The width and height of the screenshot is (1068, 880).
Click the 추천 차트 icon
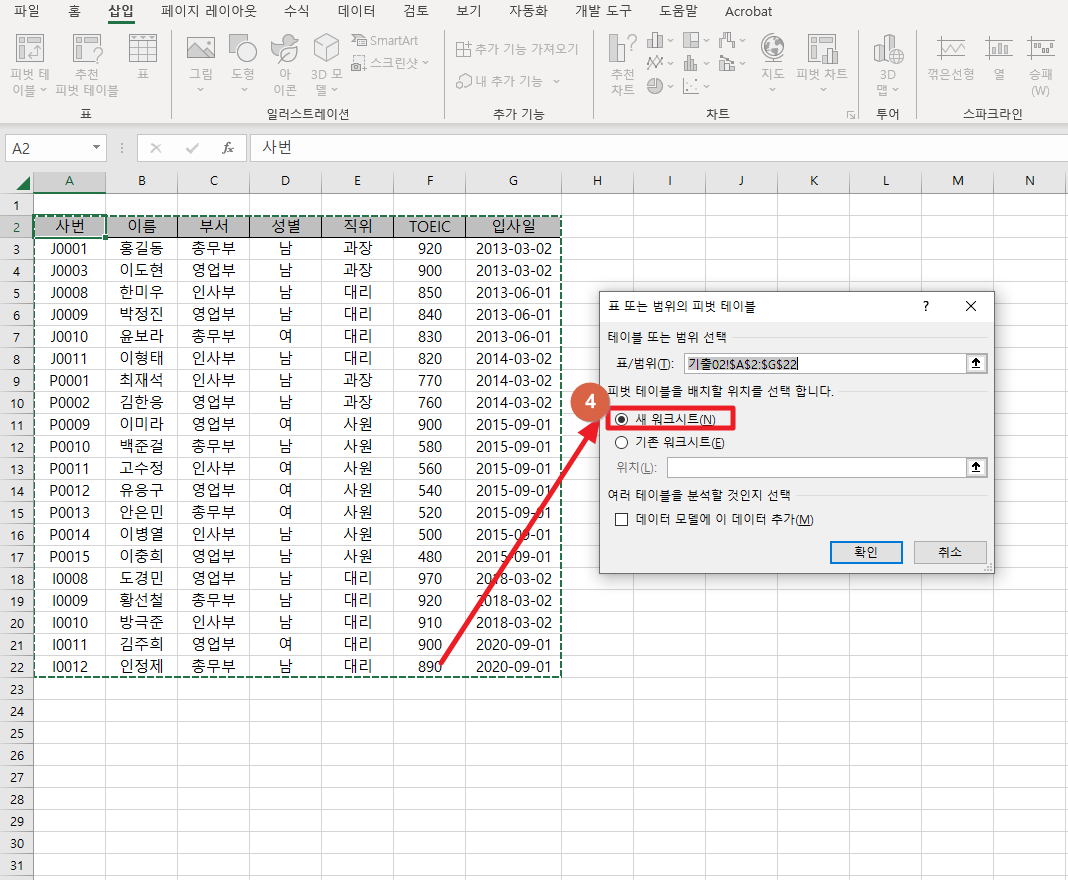623,65
